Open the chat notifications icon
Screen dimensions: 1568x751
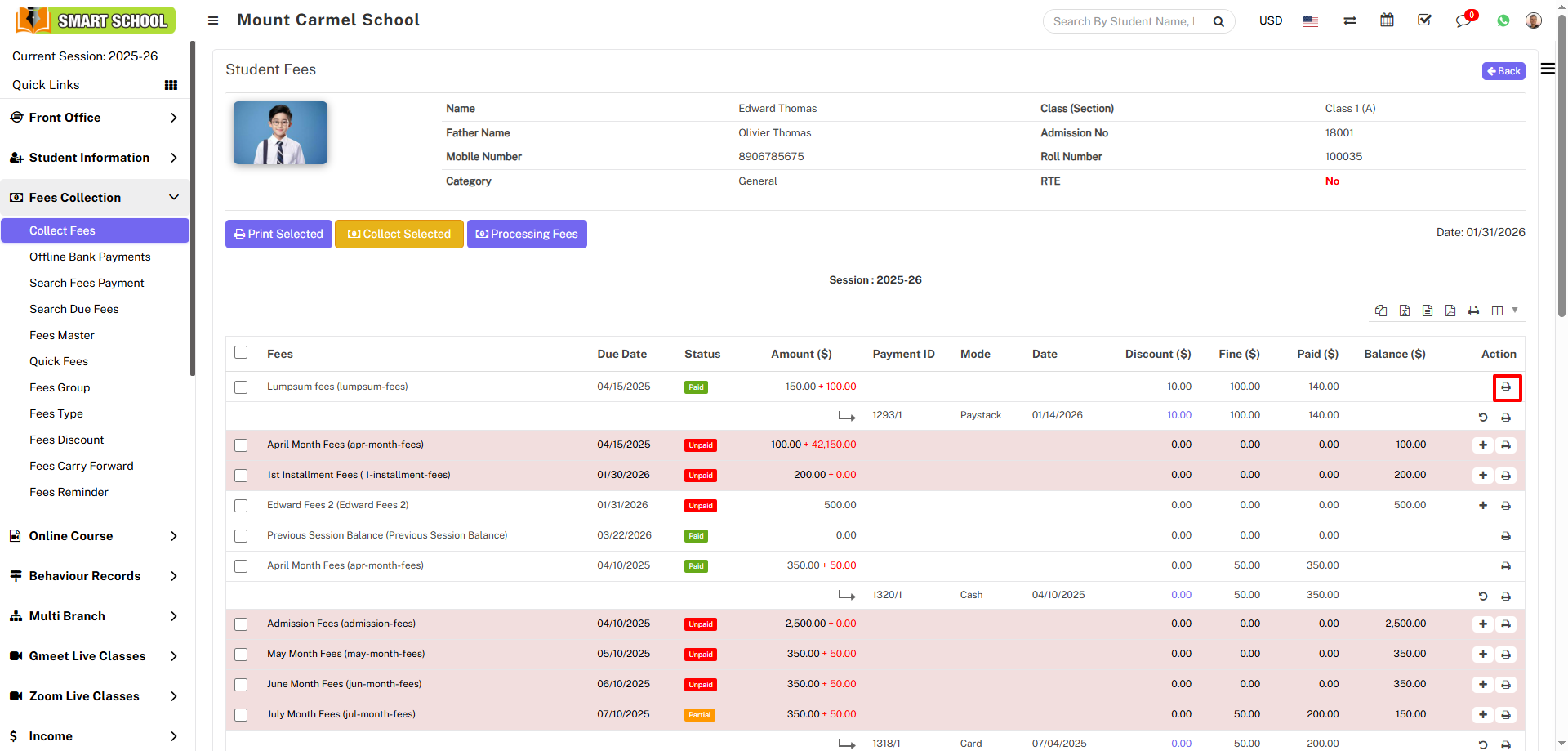tap(1463, 20)
